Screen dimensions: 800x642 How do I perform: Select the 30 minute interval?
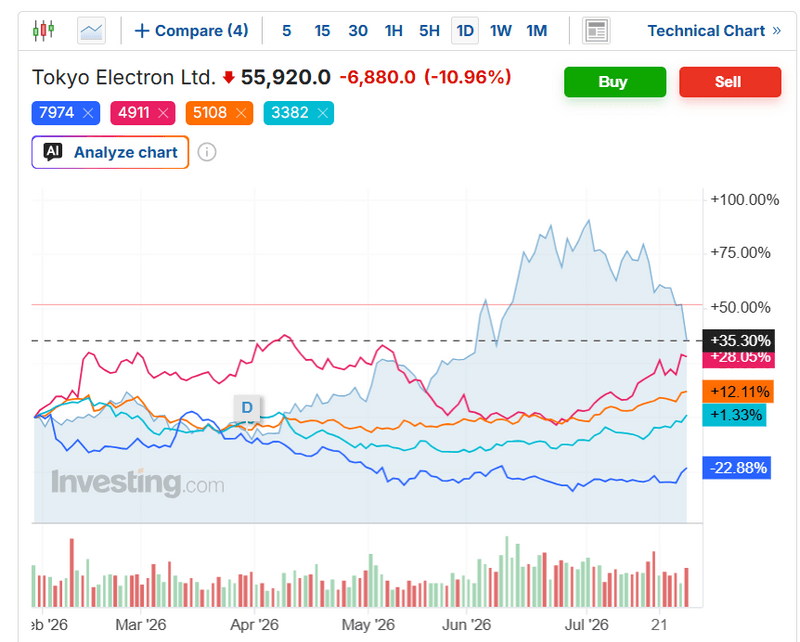(x=358, y=31)
